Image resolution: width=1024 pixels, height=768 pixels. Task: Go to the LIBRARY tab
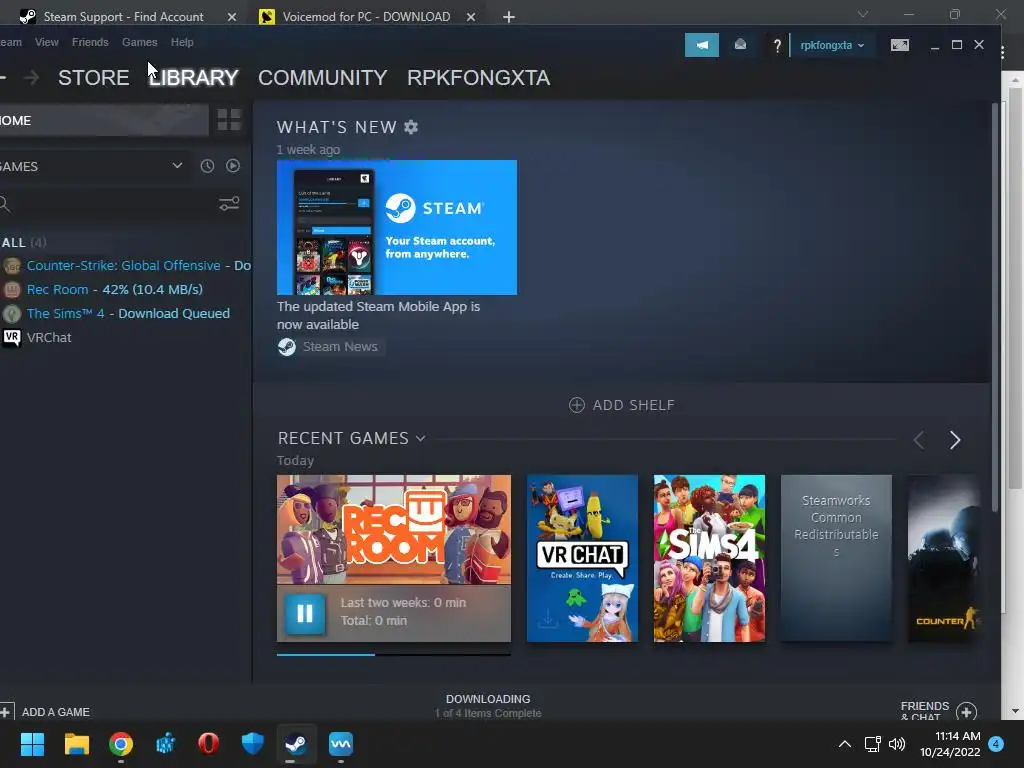click(193, 78)
